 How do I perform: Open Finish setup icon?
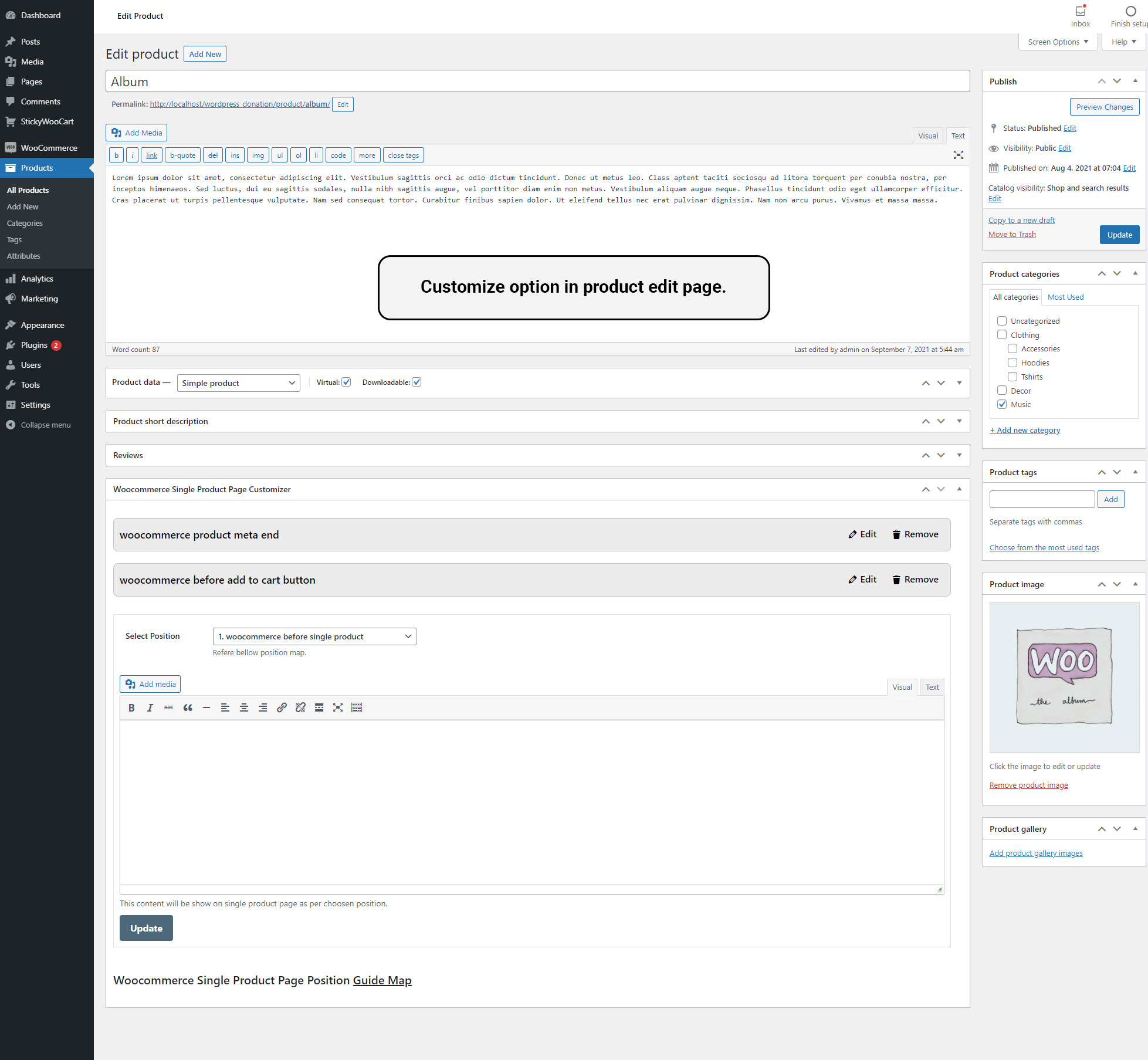point(1130,16)
